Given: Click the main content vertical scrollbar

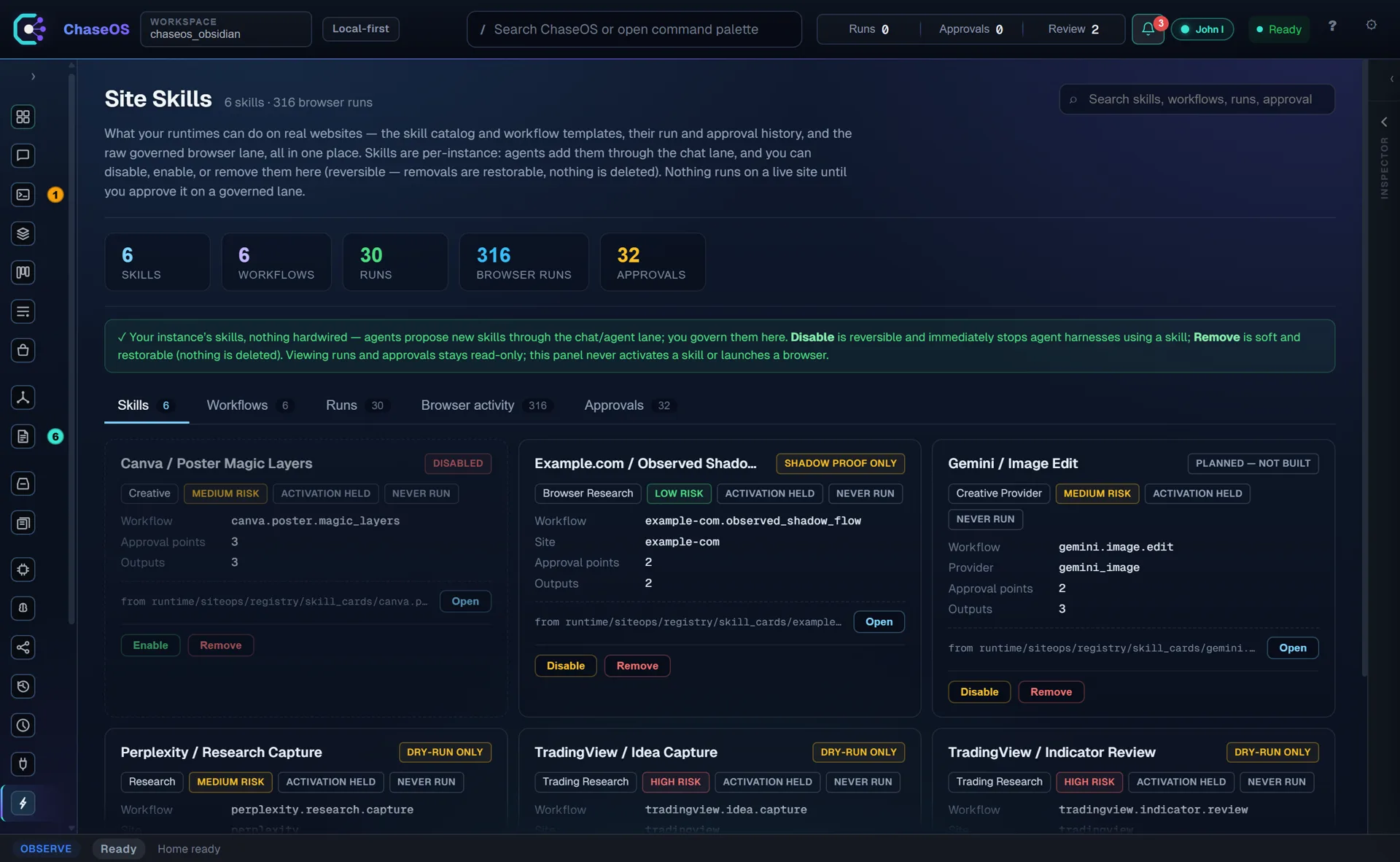Looking at the screenshot, I should click(x=1364, y=368).
